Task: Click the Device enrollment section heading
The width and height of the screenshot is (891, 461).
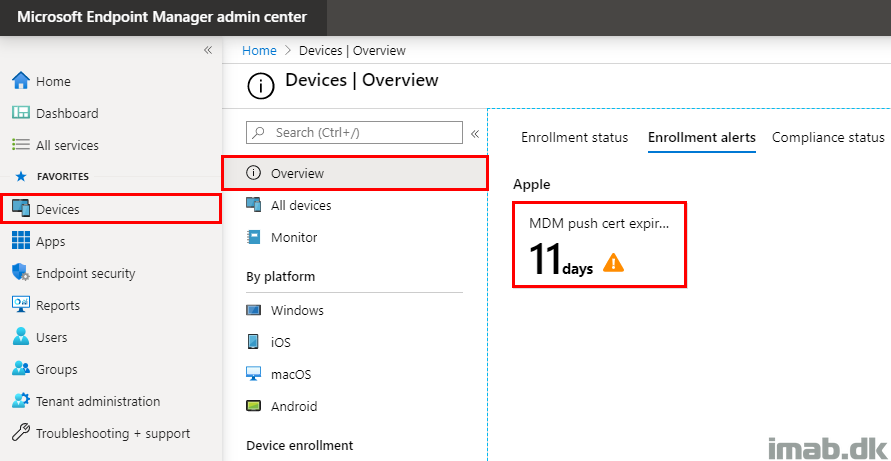Action: point(299,445)
